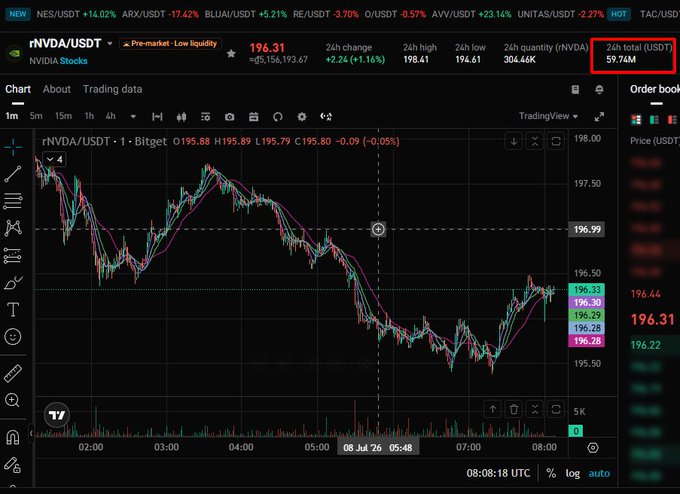Open NES/USDT from the ticker bar

tap(76, 14)
